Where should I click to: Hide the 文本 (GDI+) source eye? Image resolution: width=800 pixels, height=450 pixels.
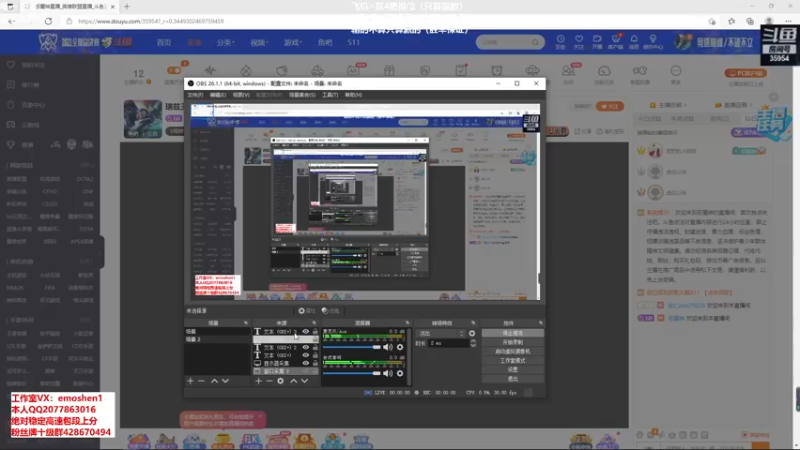[x=306, y=355]
